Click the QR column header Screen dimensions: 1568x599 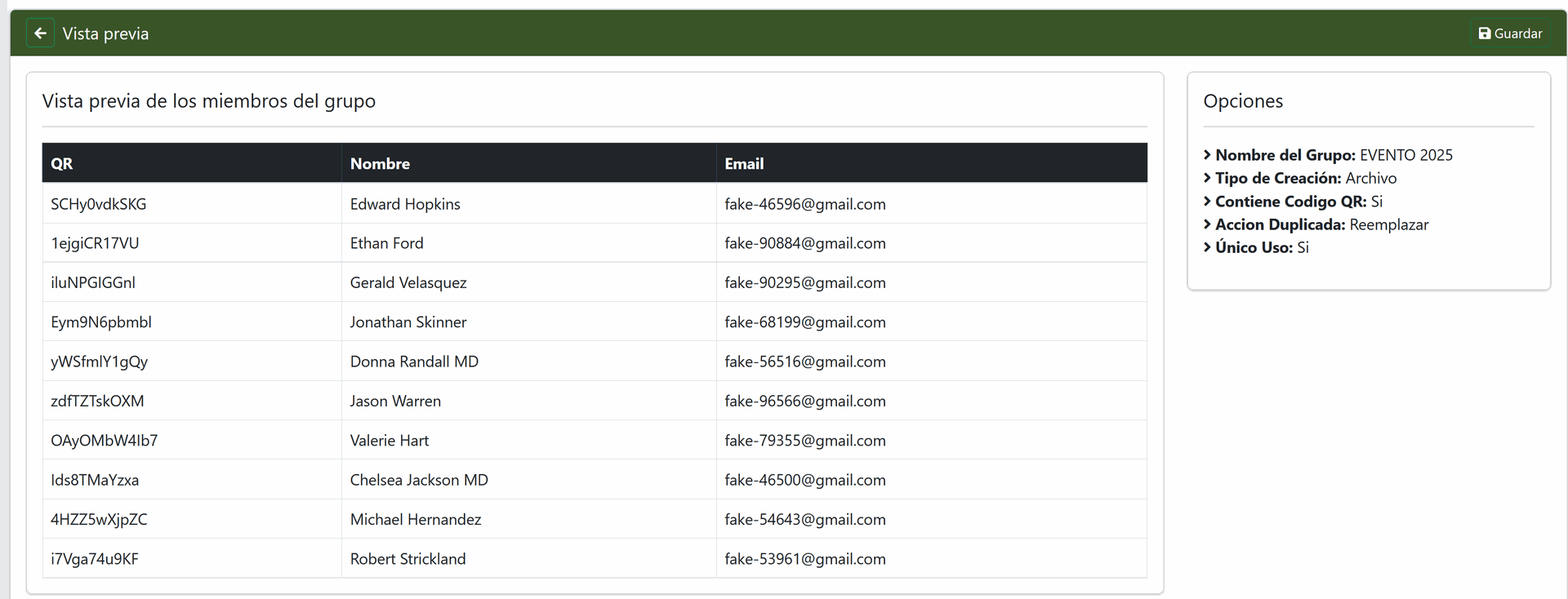click(x=62, y=163)
